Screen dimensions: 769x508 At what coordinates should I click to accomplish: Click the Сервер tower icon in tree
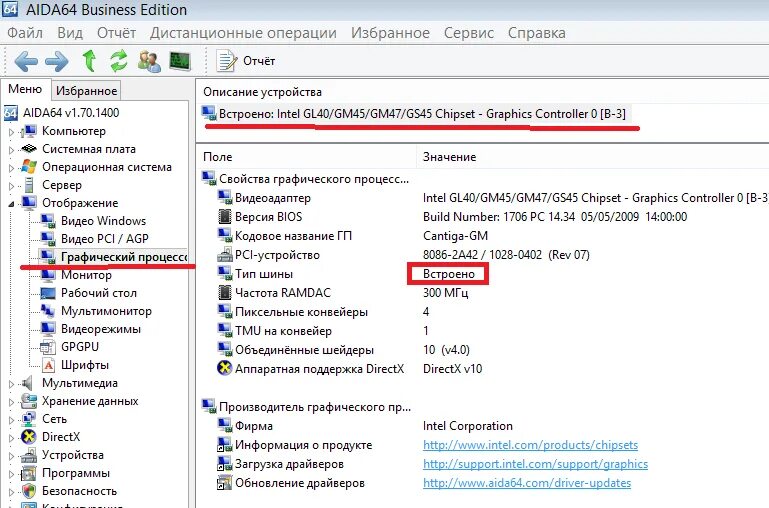click(x=29, y=185)
